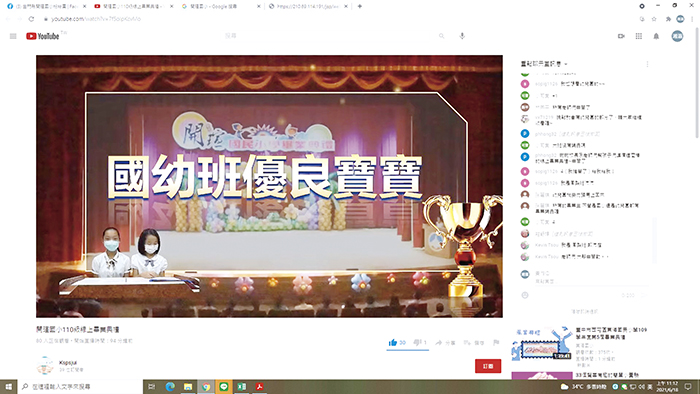Switch to Chrome on taskbar
Image resolution: width=700 pixels, height=394 pixels.
click(206, 386)
